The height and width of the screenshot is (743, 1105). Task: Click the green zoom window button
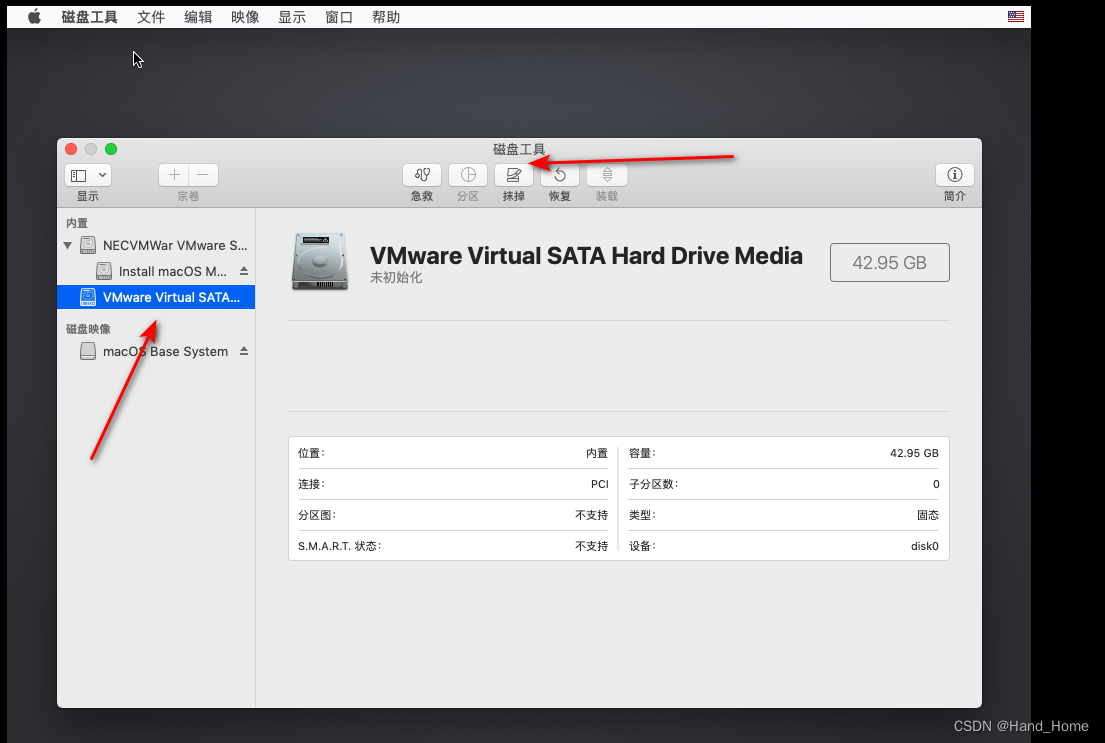coord(111,149)
